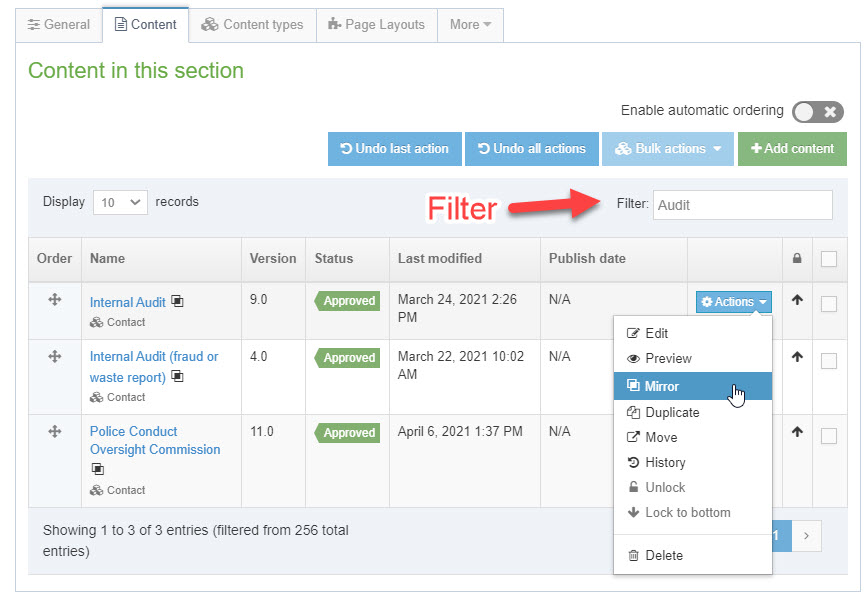
Task: Choose Unlock in the Actions menu
Action: pyautogui.click(x=693, y=488)
